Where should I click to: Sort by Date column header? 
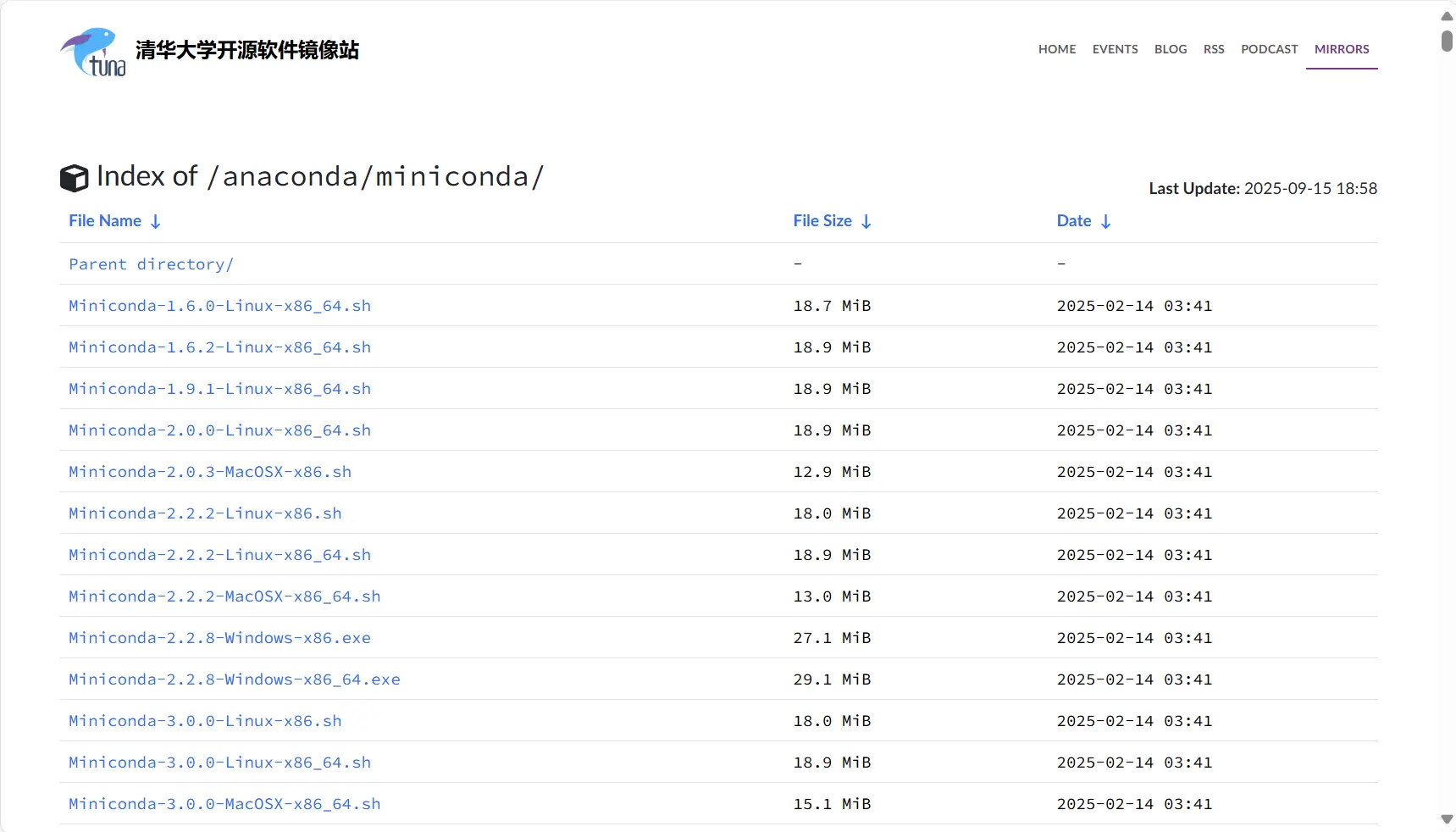(1074, 221)
